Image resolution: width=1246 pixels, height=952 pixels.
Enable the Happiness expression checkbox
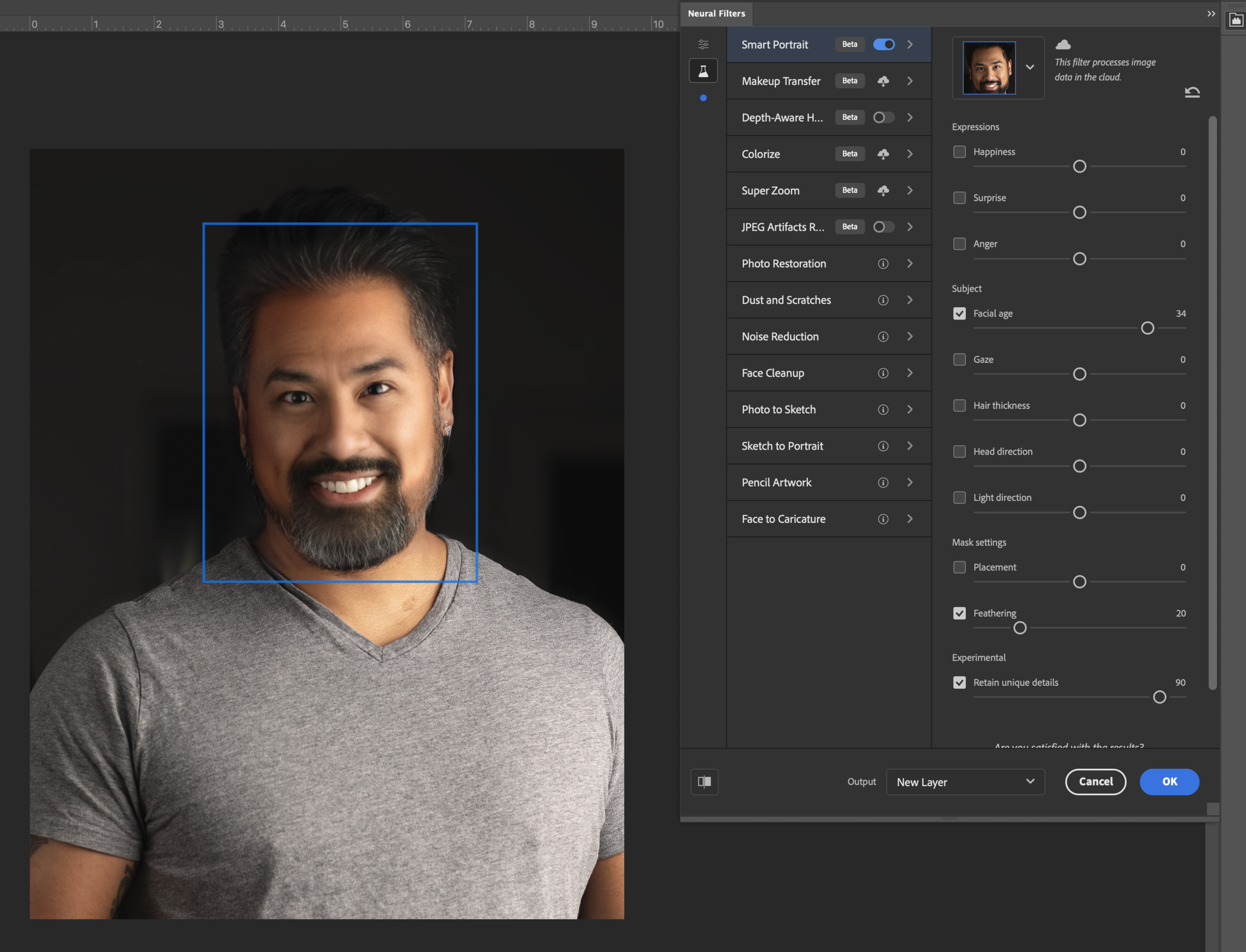pos(959,152)
